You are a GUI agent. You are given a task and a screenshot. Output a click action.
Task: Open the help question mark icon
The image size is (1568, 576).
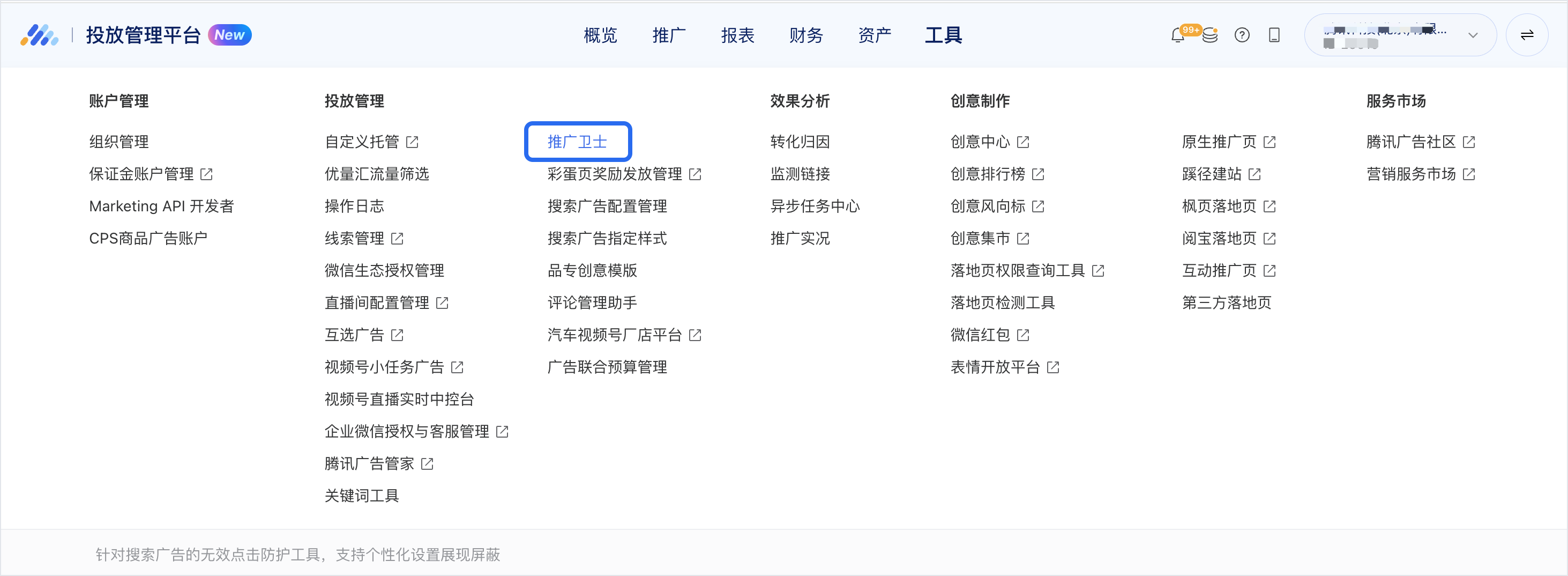pos(1242,35)
